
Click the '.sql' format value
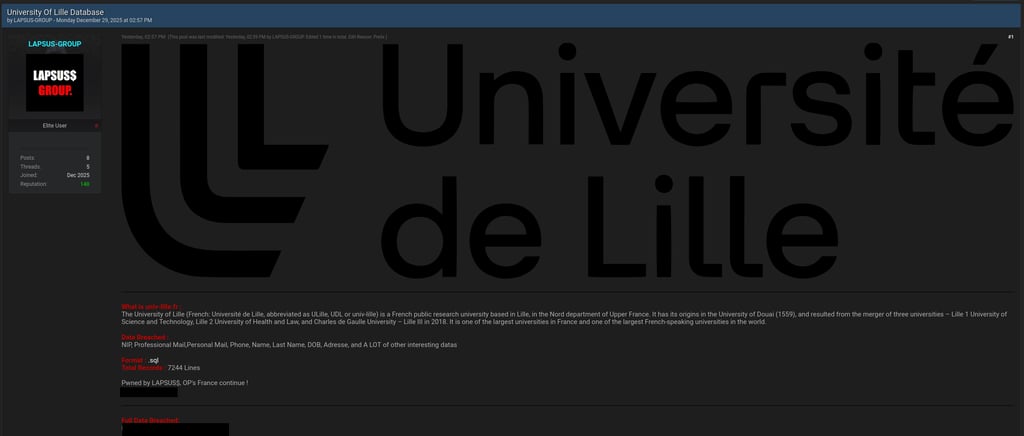tap(153, 360)
